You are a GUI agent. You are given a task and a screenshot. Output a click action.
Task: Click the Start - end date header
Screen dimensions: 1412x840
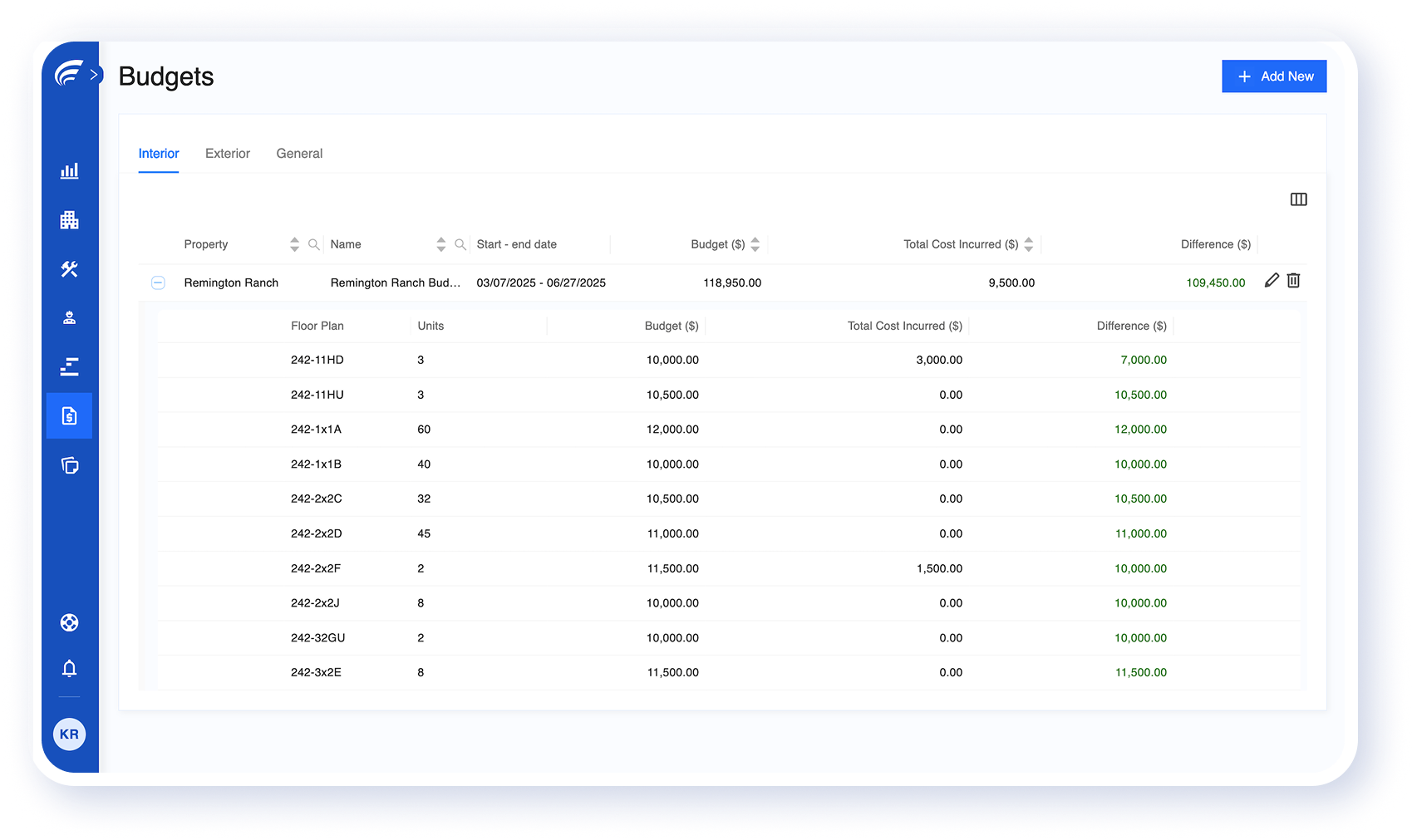517,244
